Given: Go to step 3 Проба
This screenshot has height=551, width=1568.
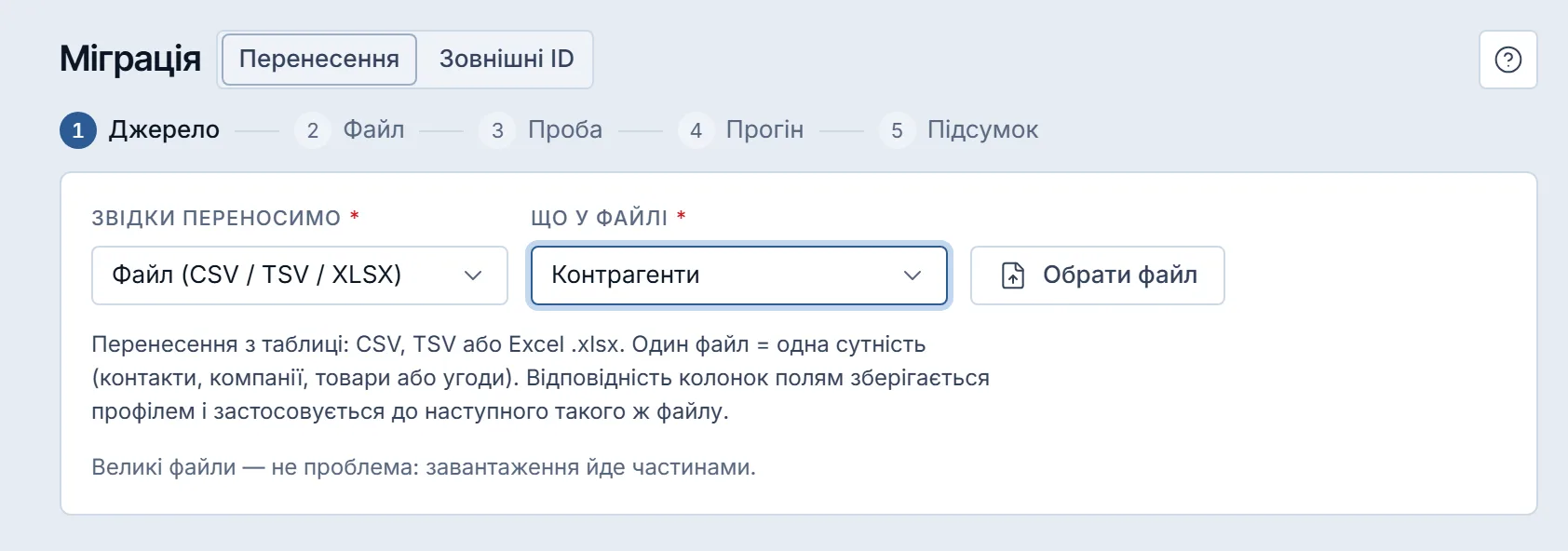Looking at the screenshot, I should point(541,130).
